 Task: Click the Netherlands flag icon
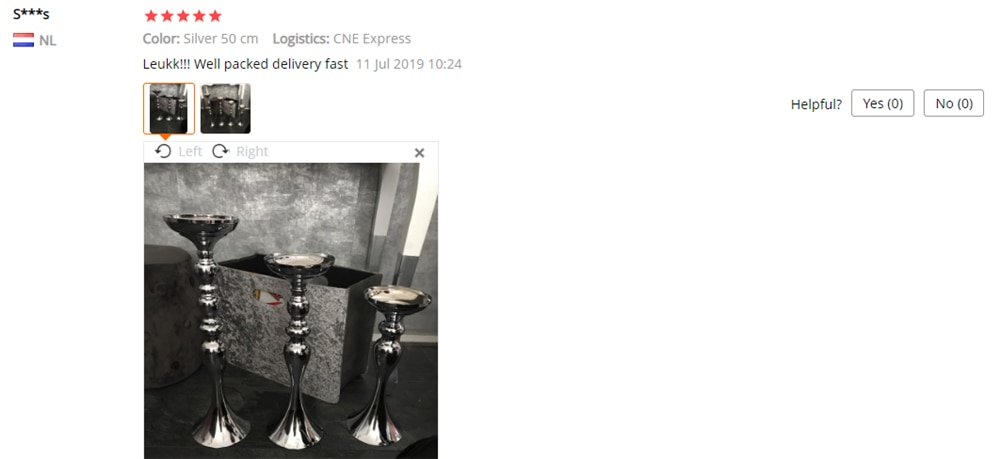(x=24, y=40)
